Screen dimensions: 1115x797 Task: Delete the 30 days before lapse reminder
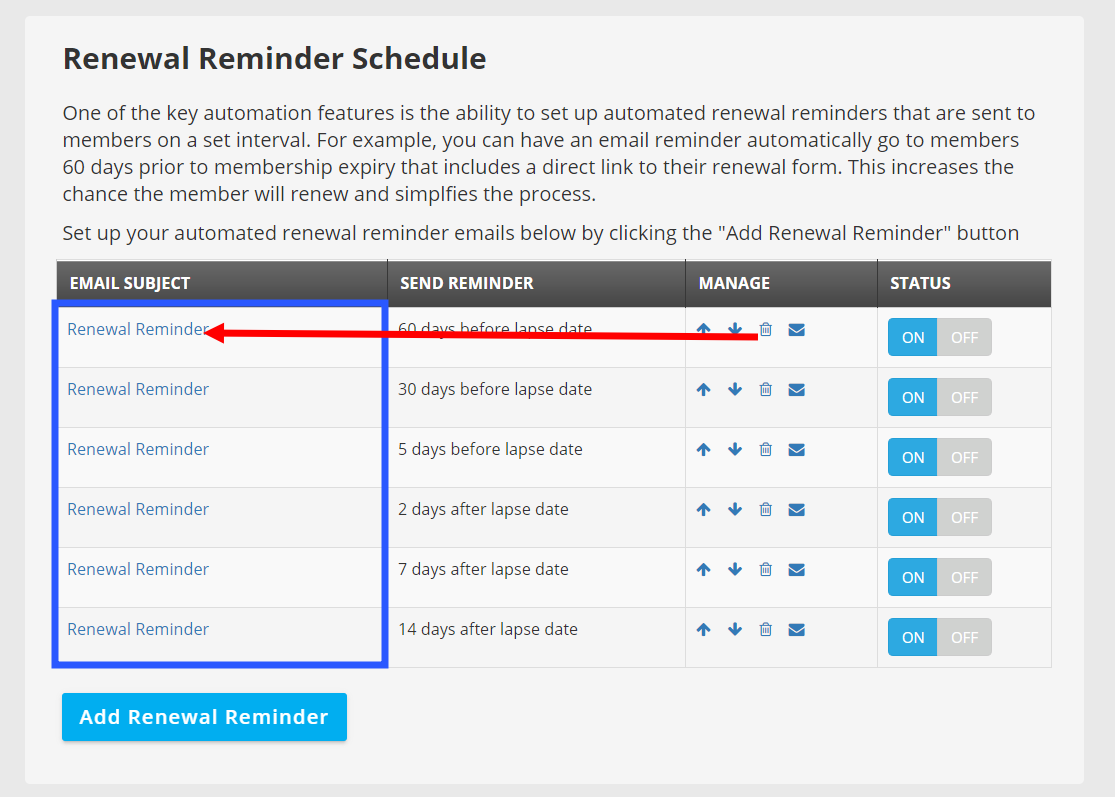click(766, 390)
